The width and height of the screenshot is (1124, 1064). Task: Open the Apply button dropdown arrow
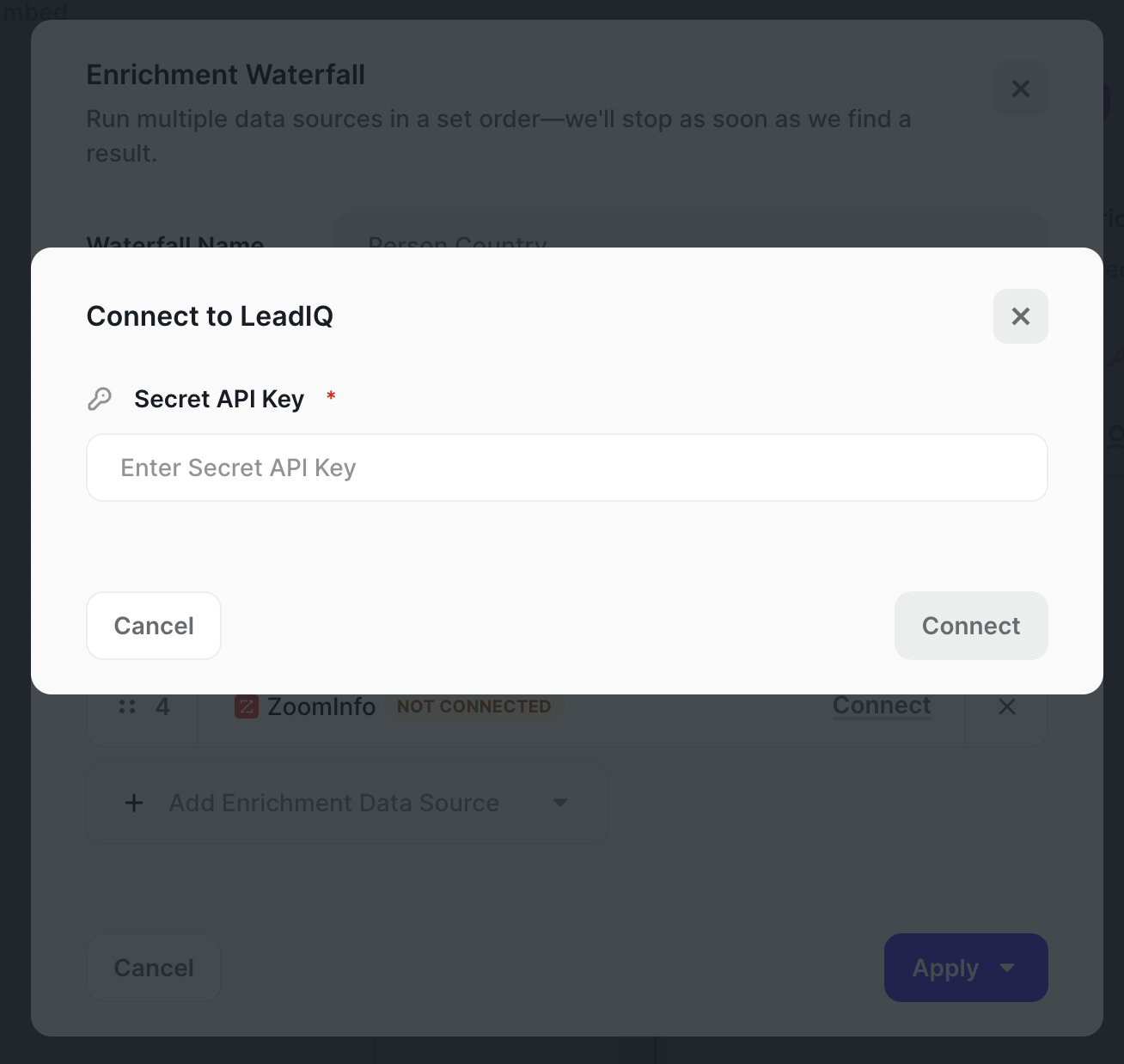coord(1008,968)
